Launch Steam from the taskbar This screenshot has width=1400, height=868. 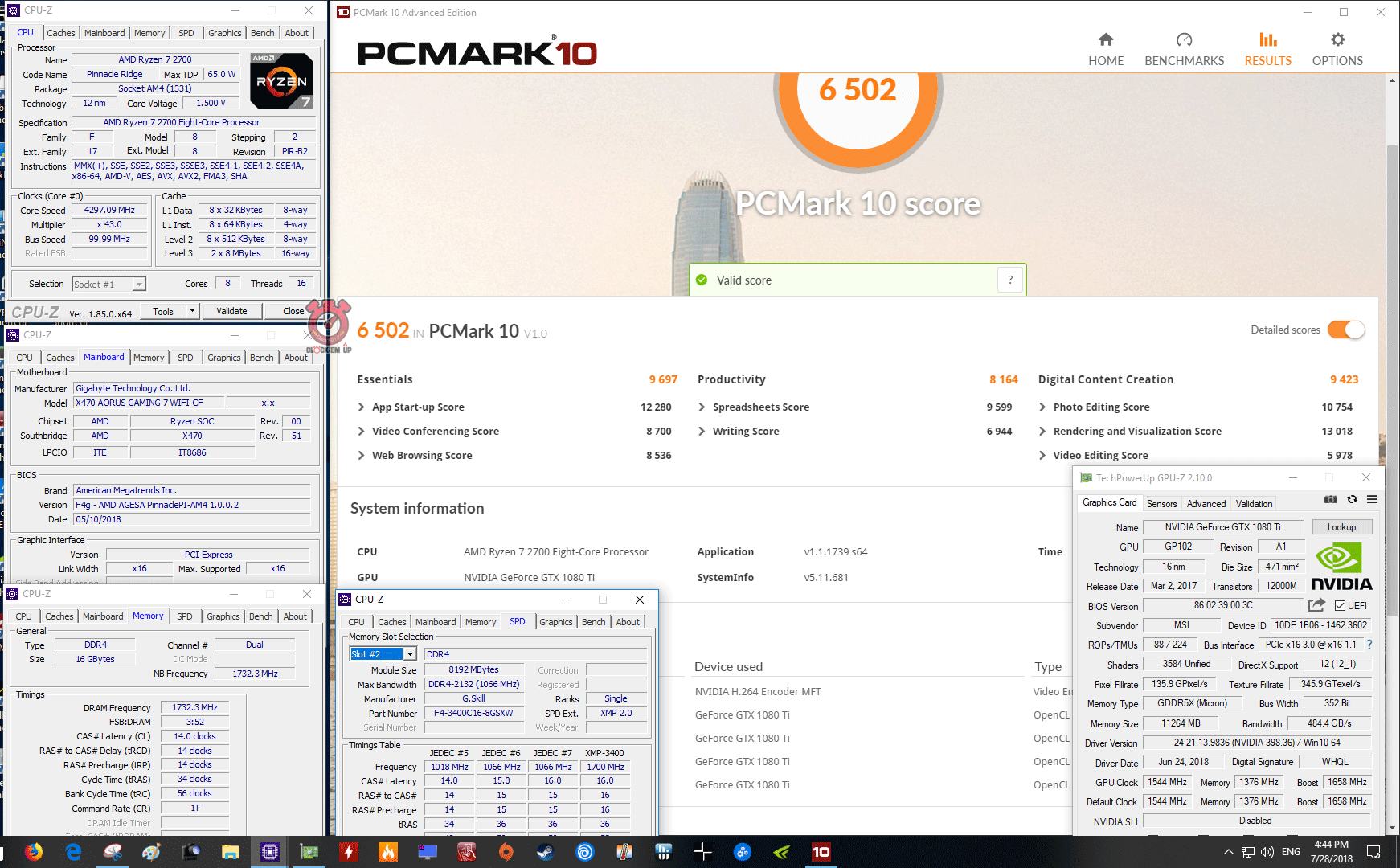click(546, 852)
